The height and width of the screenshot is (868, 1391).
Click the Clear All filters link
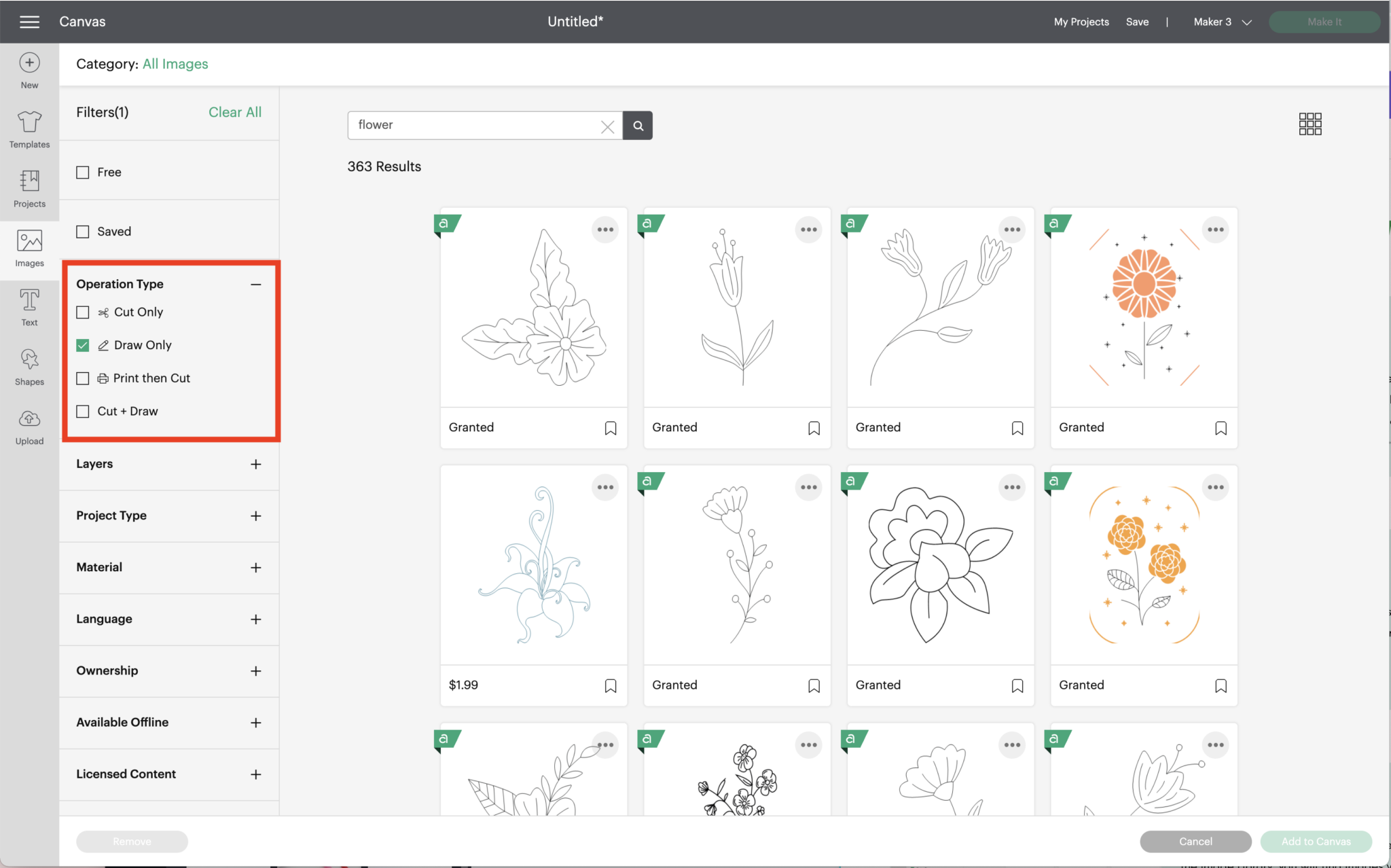(234, 112)
